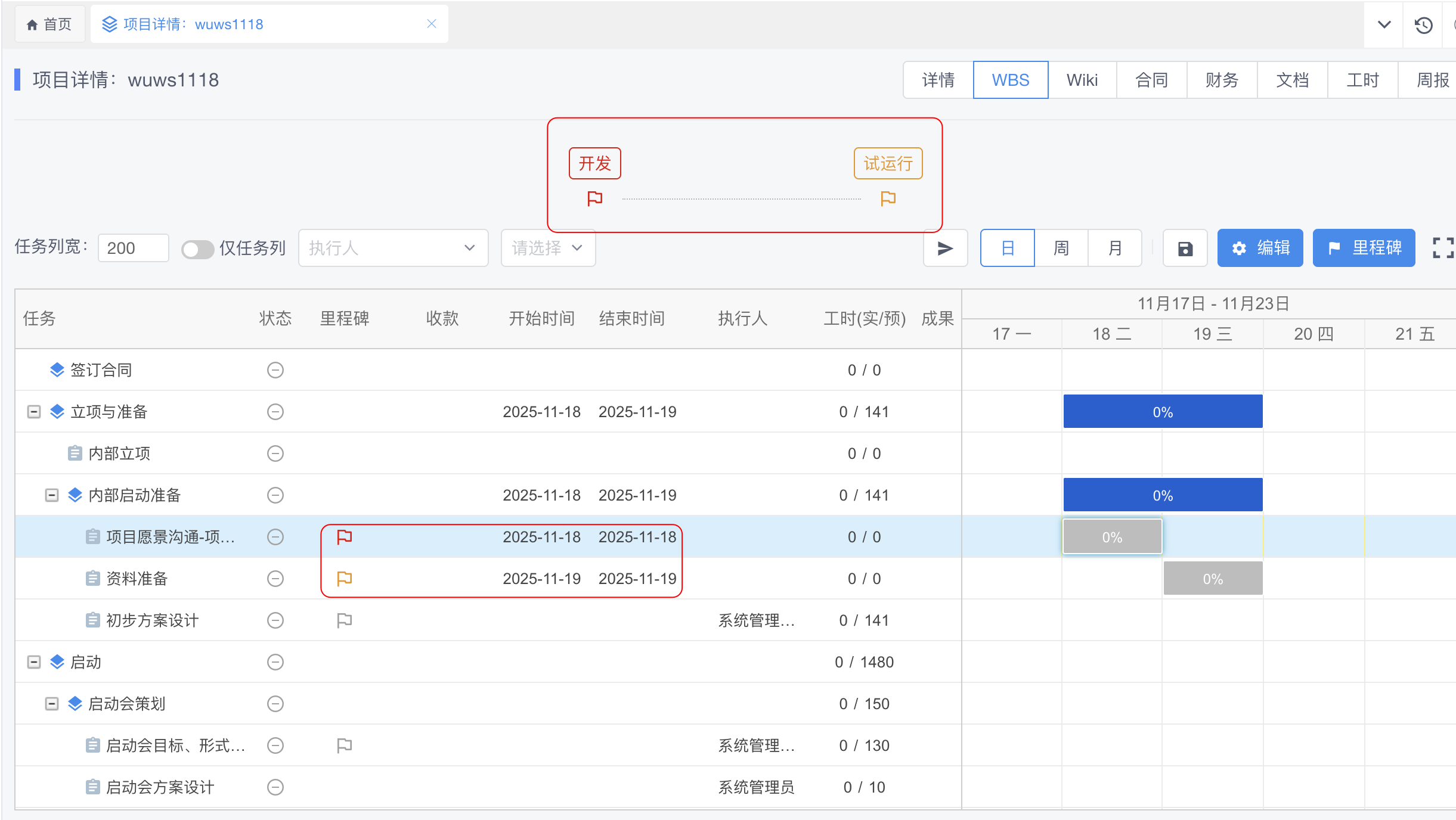Click the orange milestone flag on 资料准备 row

(x=345, y=579)
